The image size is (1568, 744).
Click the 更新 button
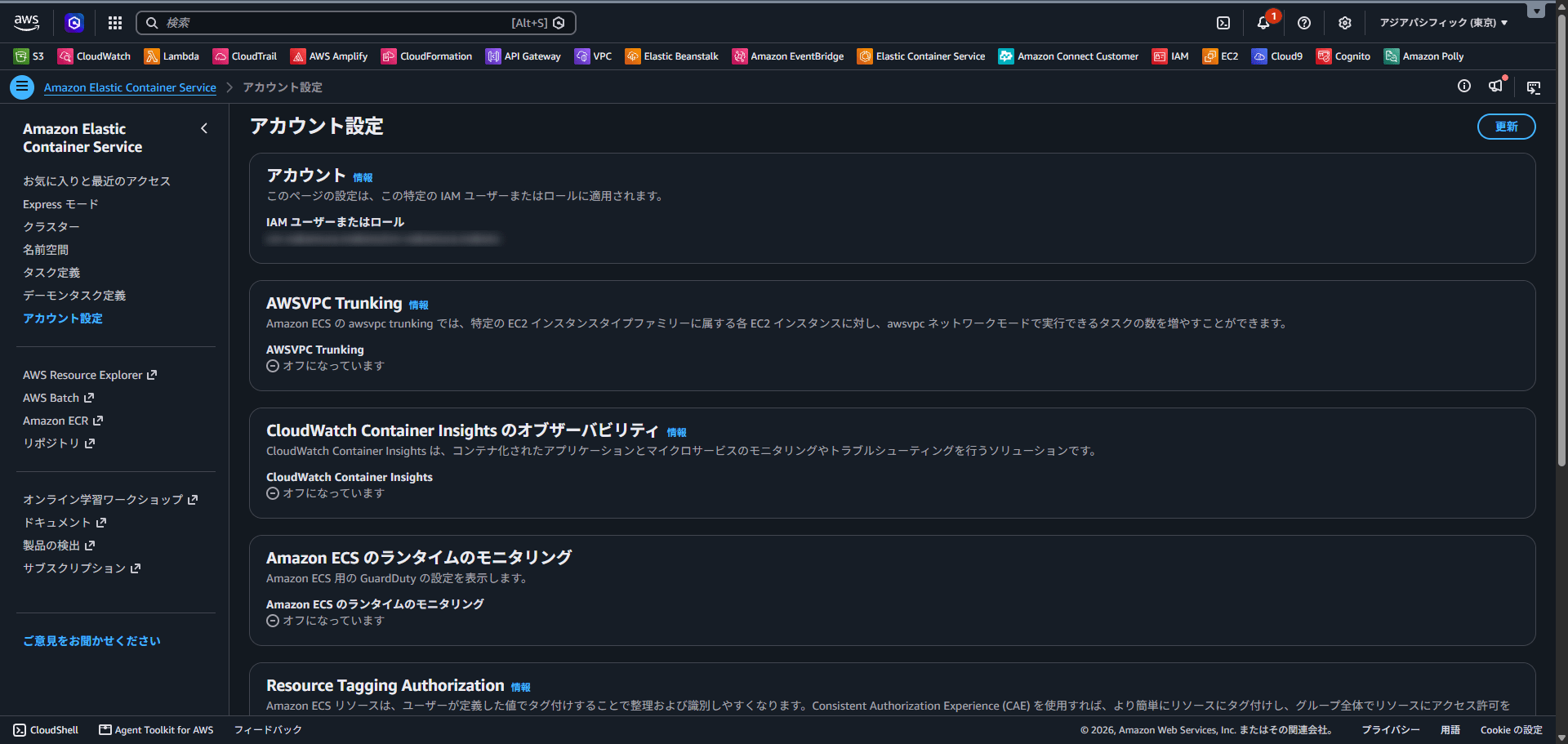pos(1506,127)
